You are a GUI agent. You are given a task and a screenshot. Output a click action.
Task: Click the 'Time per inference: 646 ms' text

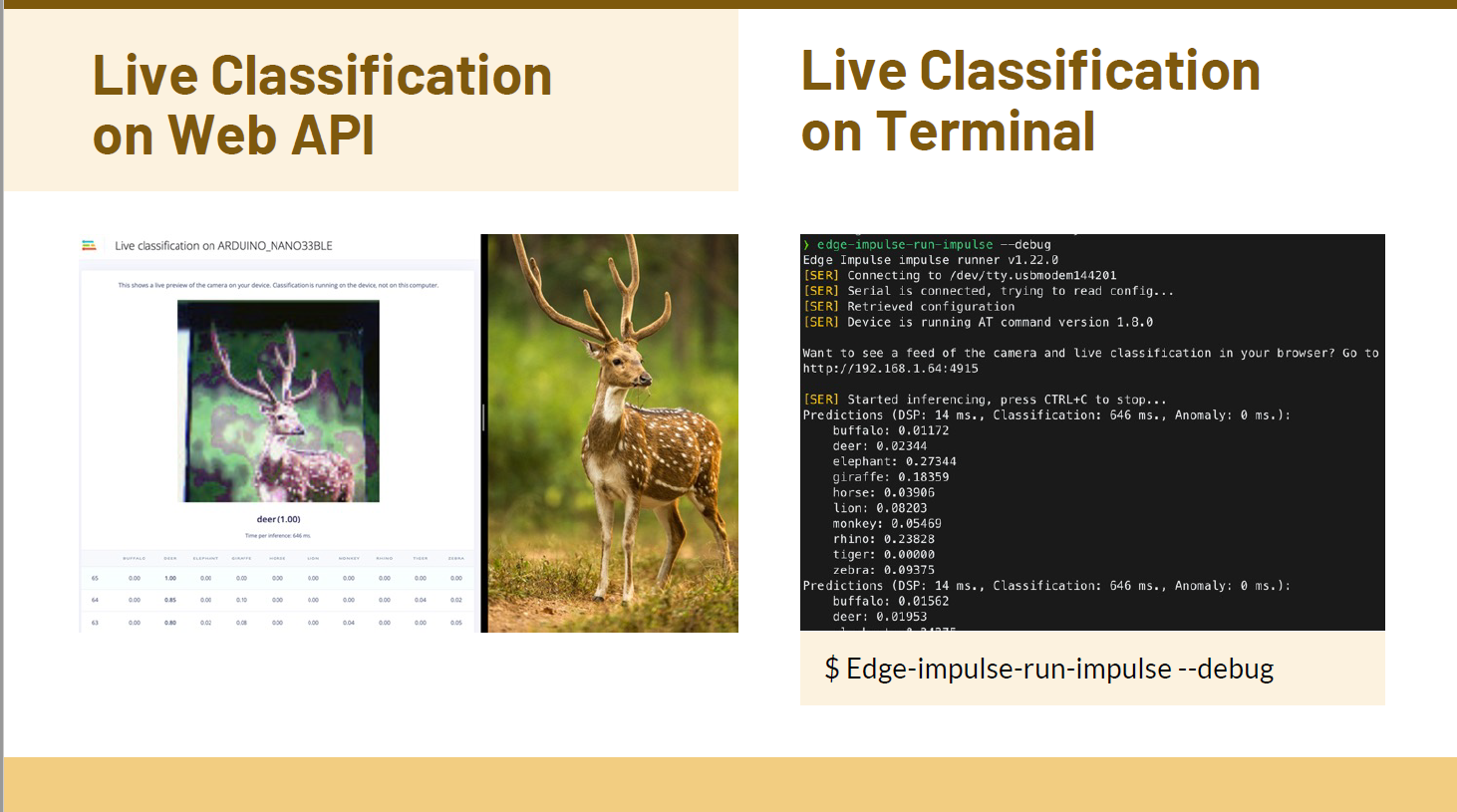(x=278, y=536)
